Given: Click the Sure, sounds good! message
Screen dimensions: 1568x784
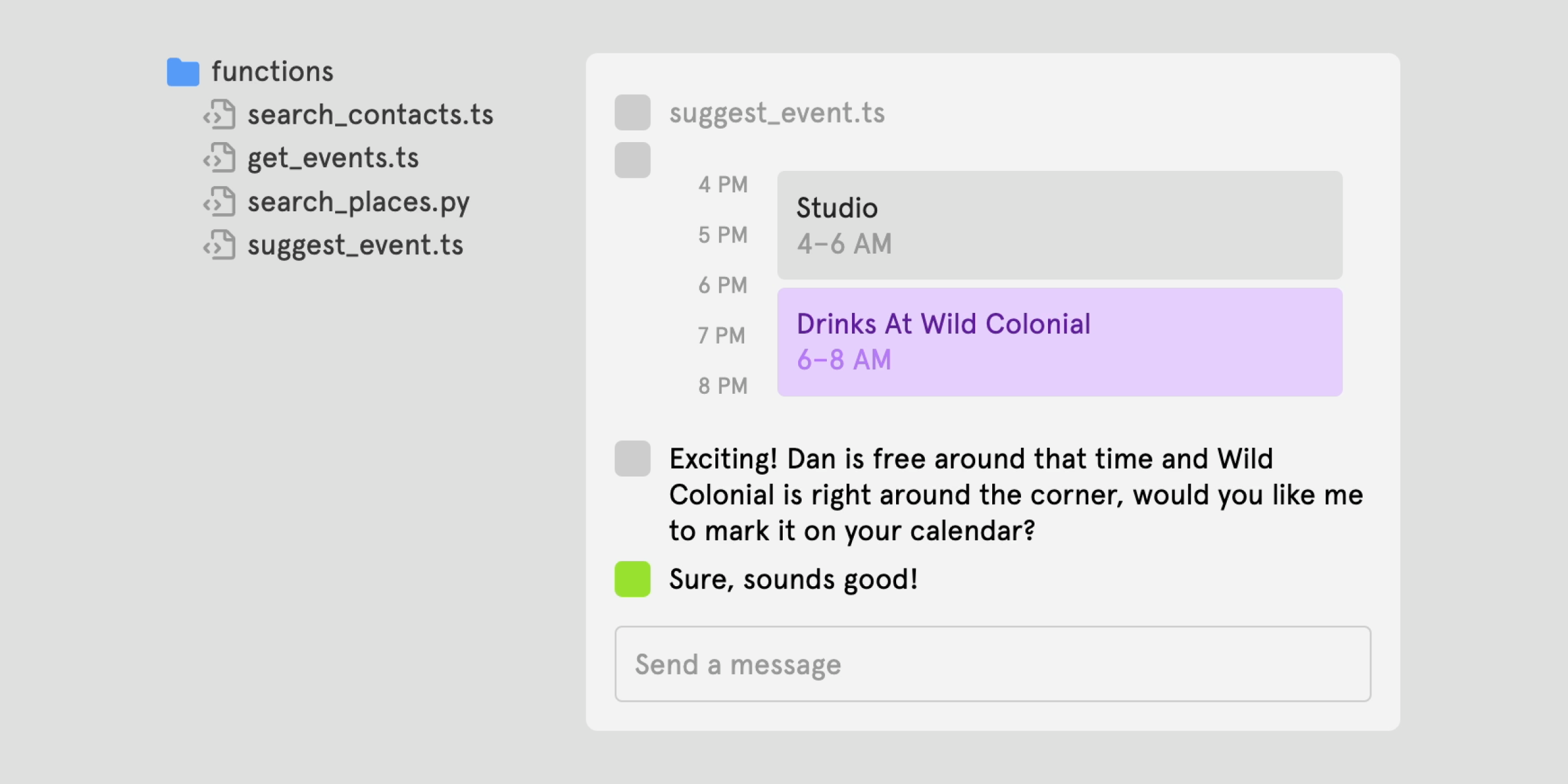Looking at the screenshot, I should click(x=793, y=579).
